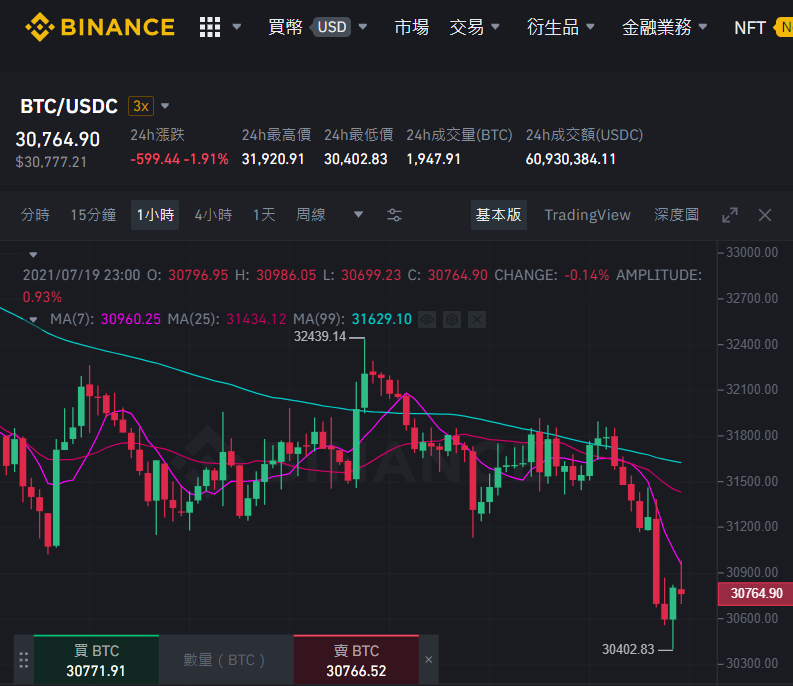Click the 33000.00 price axis label
This screenshot has height=686, width=793.
coord(752,252)
